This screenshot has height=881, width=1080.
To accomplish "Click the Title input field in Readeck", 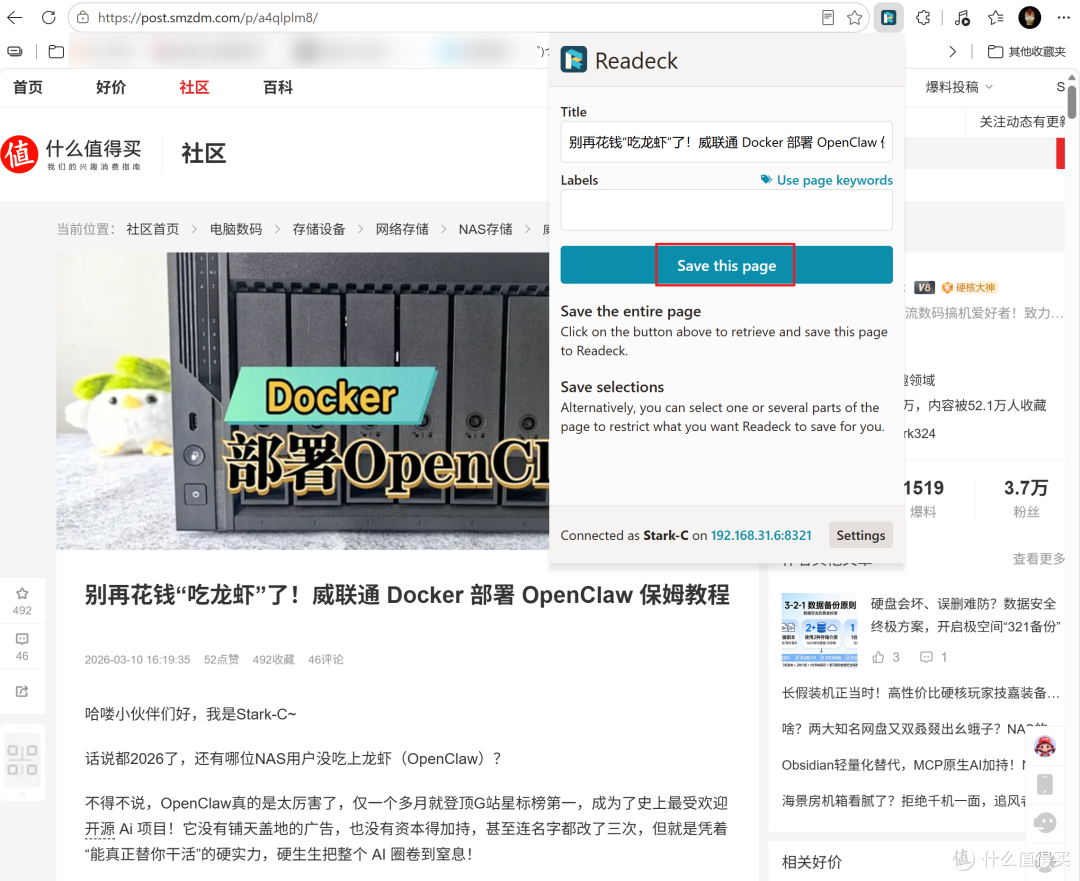I will coord(726,142).
